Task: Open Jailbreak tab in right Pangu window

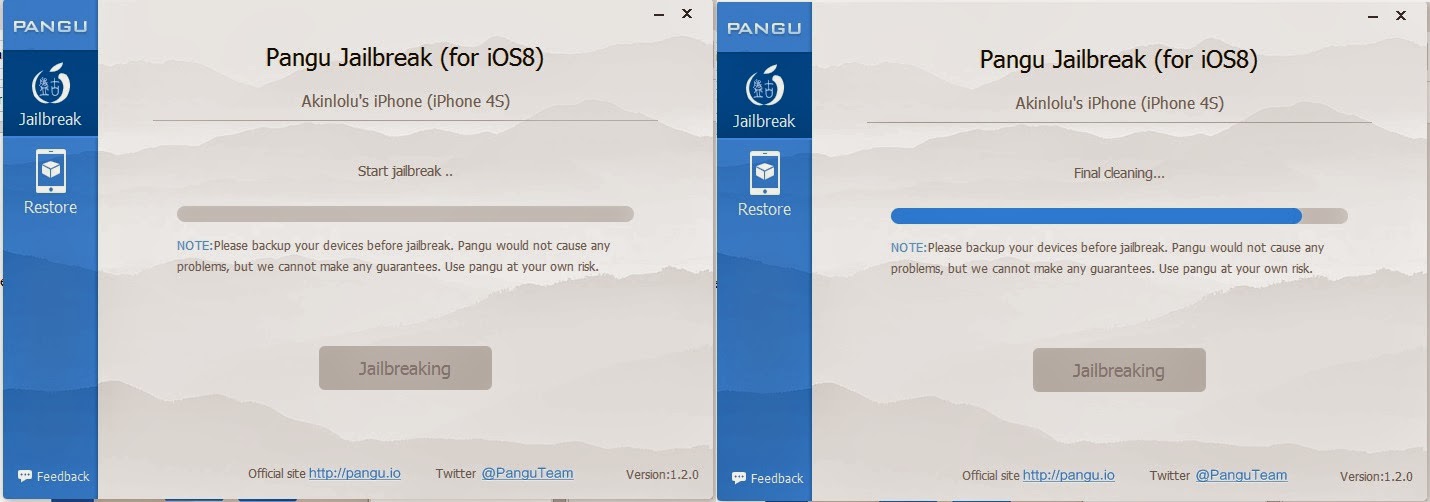Action: click(x=764, y=97)
